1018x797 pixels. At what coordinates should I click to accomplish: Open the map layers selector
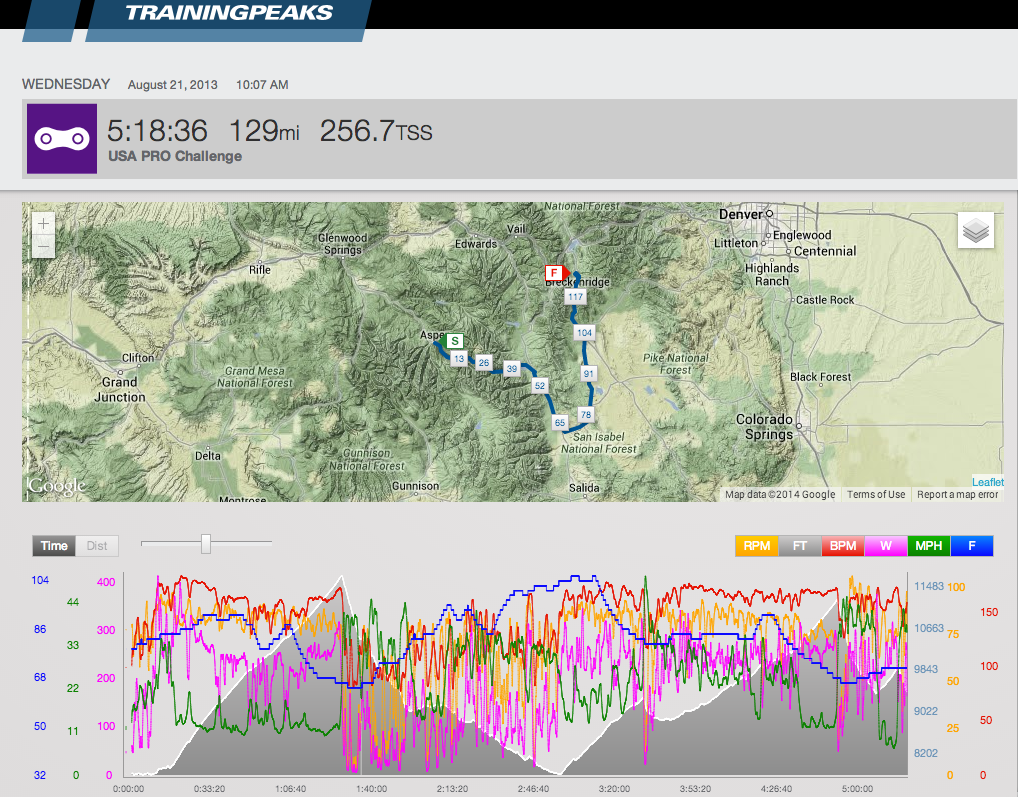click(x=976, y=230)
